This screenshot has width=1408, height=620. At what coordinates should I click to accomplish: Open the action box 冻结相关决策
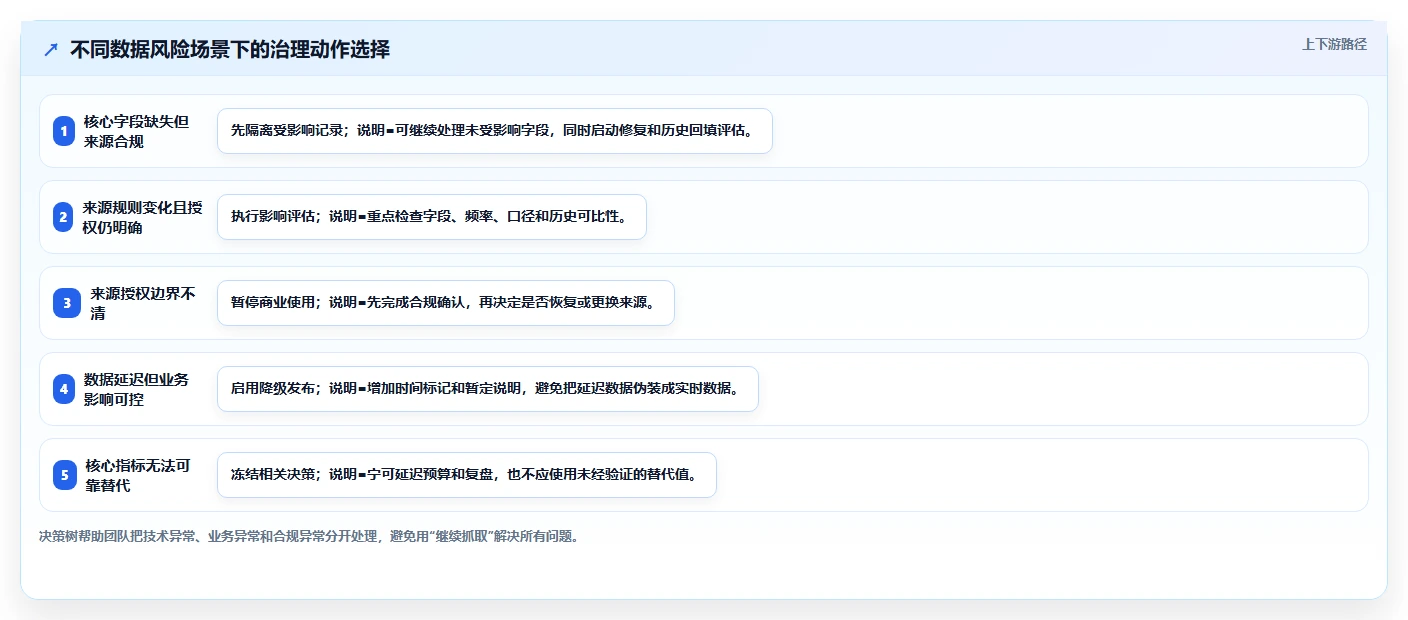(x=467, y=475)
